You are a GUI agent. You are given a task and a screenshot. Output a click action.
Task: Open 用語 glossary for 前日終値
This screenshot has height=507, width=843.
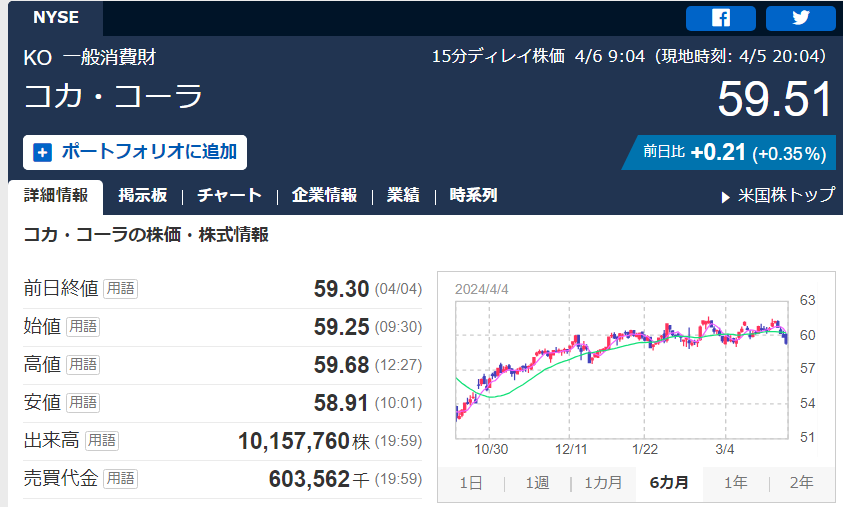pyautogui.click(x=120, y=289)
